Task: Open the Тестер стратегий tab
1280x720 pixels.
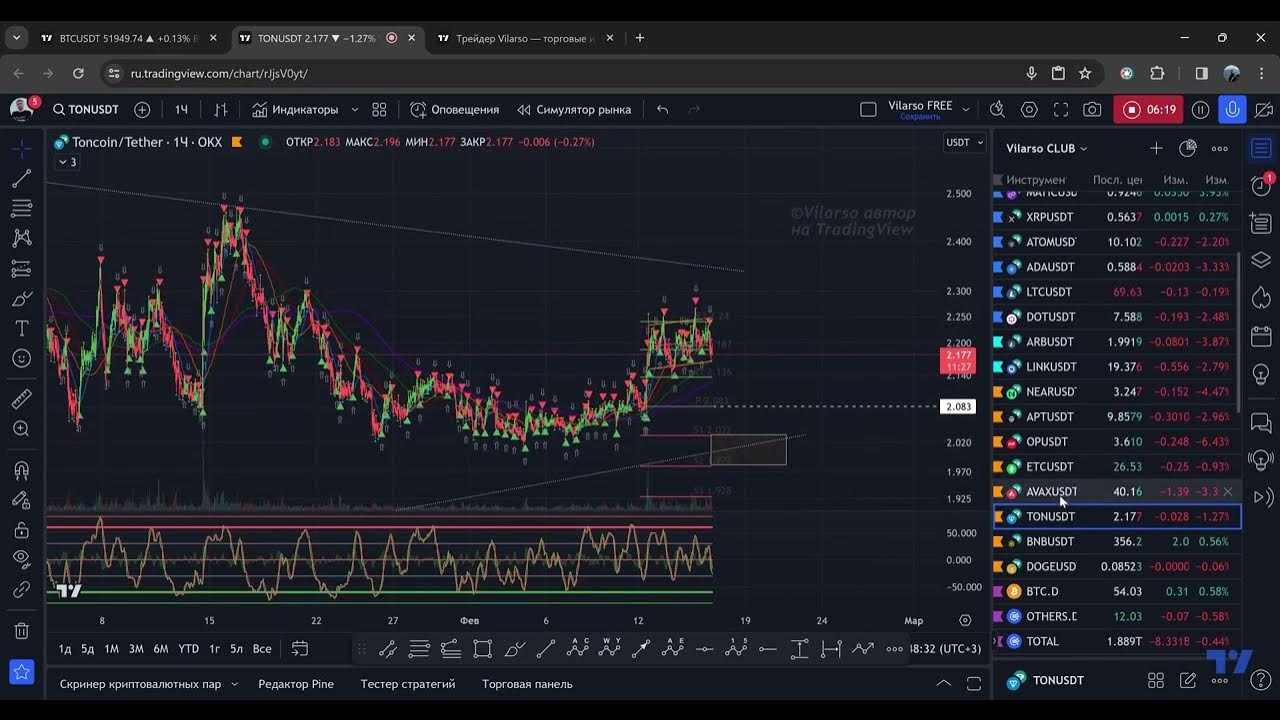Action: [x=408, y=684]
